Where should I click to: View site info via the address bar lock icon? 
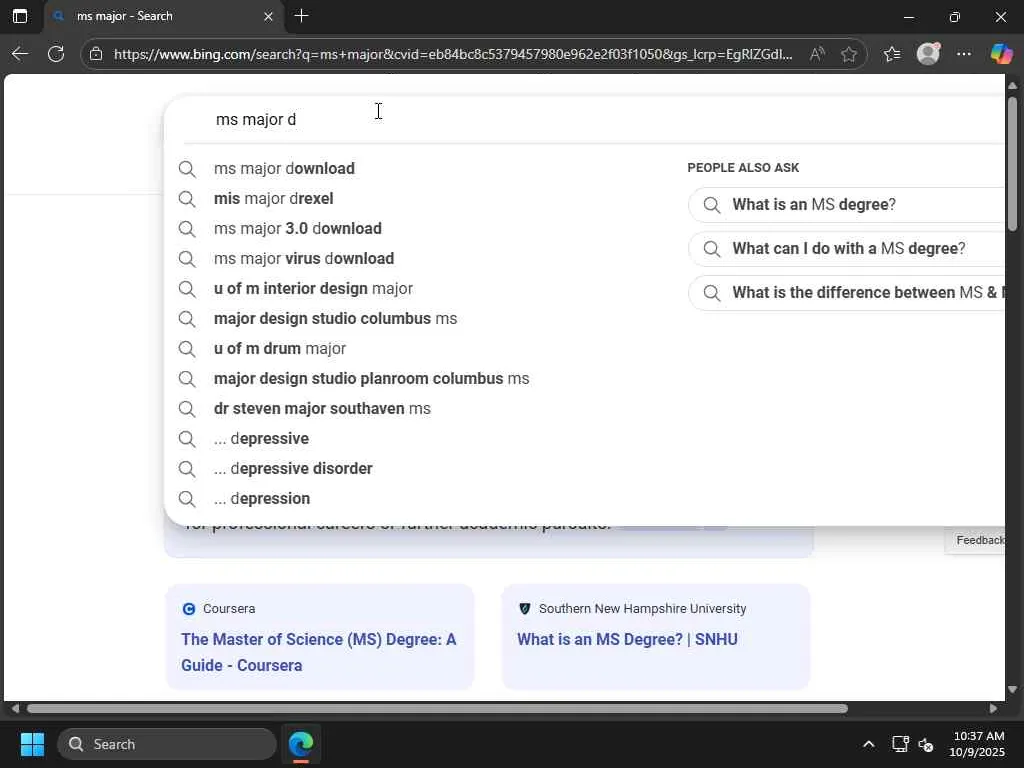coord(96,54)
